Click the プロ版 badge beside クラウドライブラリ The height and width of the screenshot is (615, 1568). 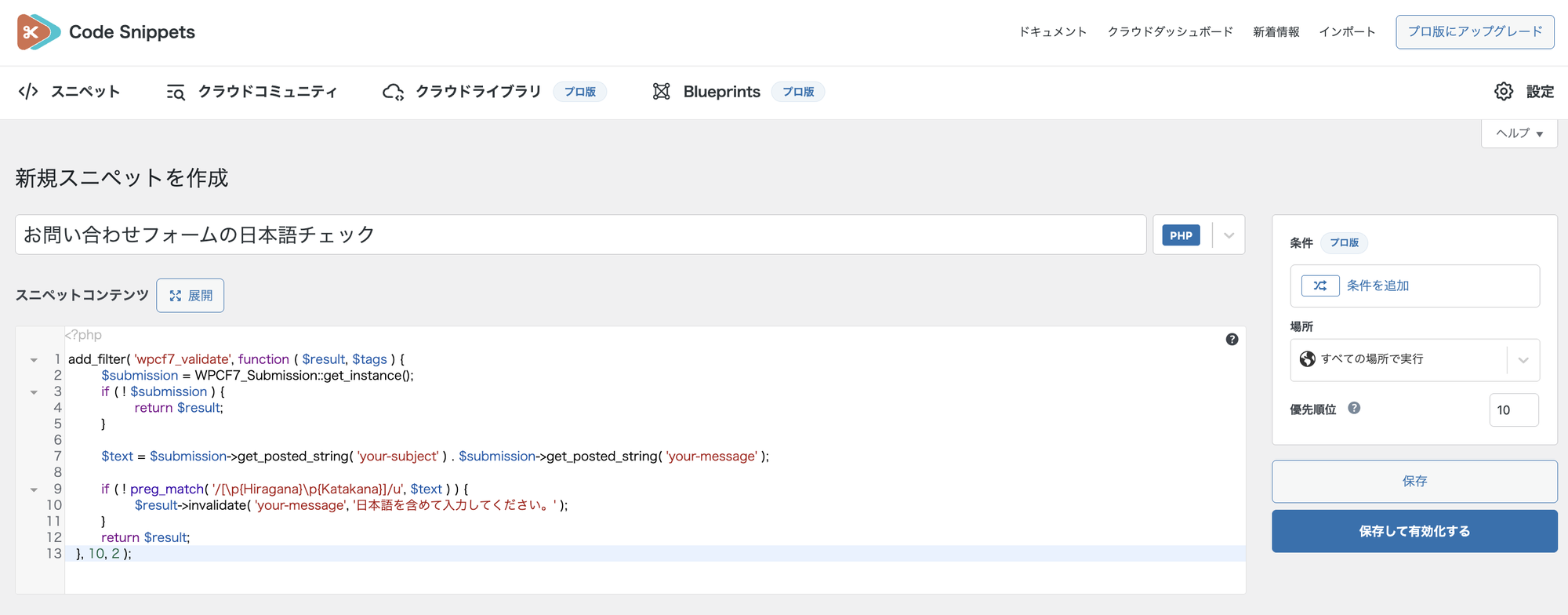(580, 92)
